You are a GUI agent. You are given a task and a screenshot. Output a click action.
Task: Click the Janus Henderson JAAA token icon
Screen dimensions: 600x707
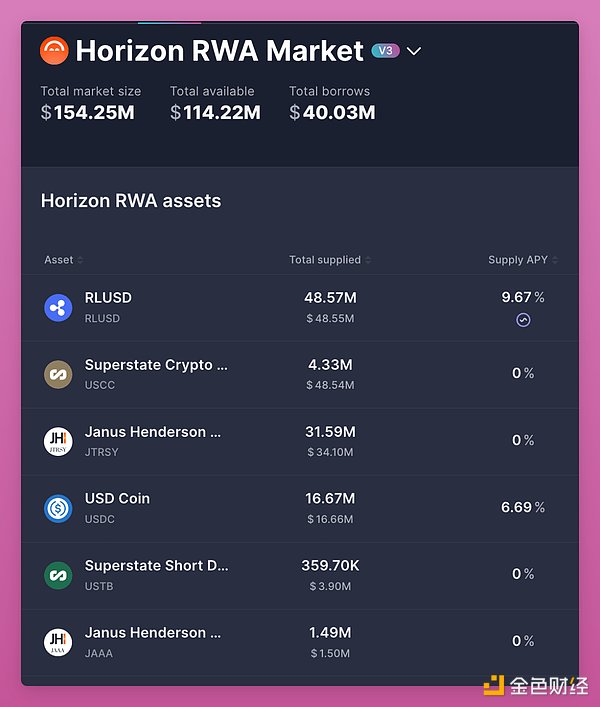click(58, 641)
